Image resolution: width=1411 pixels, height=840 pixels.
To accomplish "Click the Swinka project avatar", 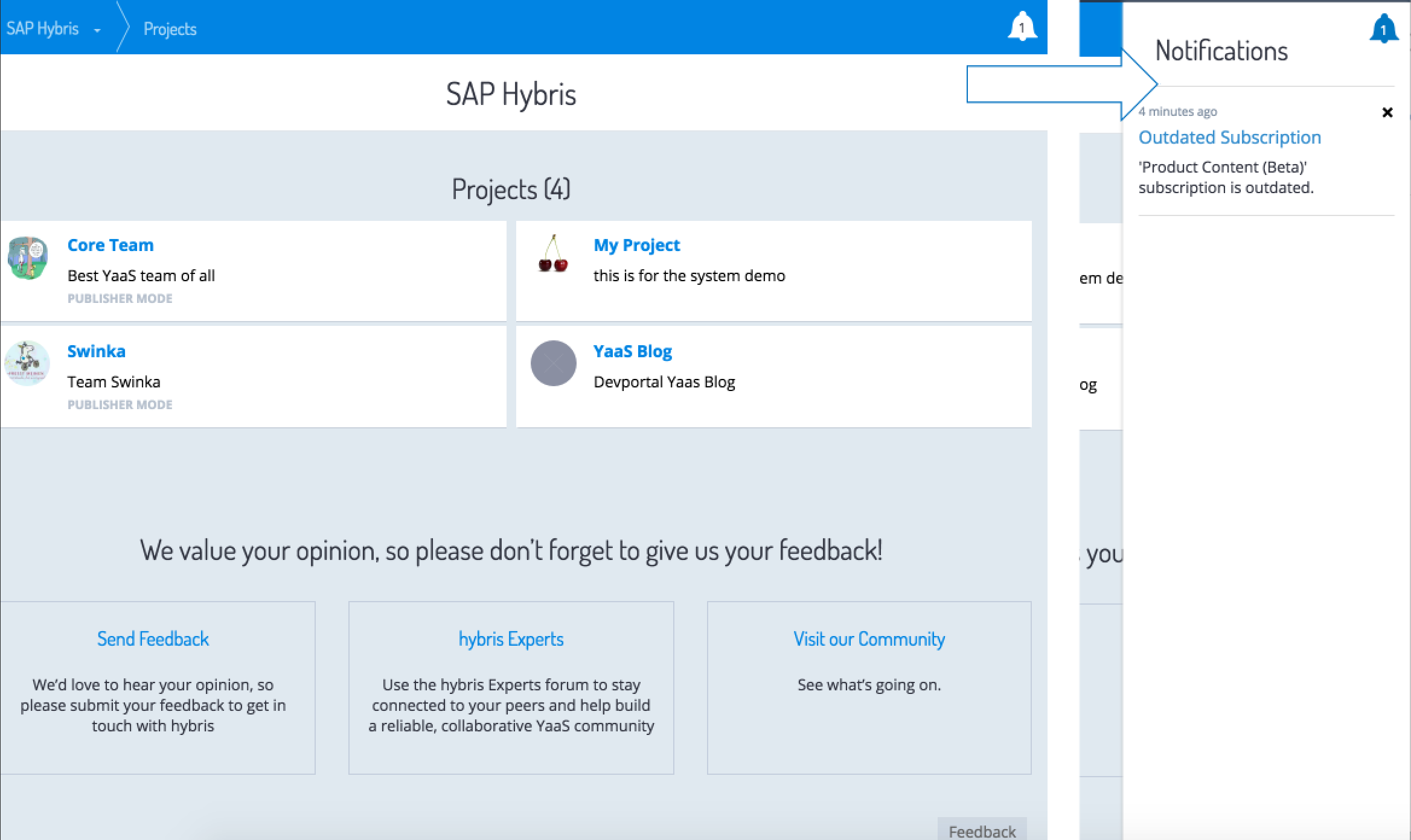I will [x=27, y=363].
